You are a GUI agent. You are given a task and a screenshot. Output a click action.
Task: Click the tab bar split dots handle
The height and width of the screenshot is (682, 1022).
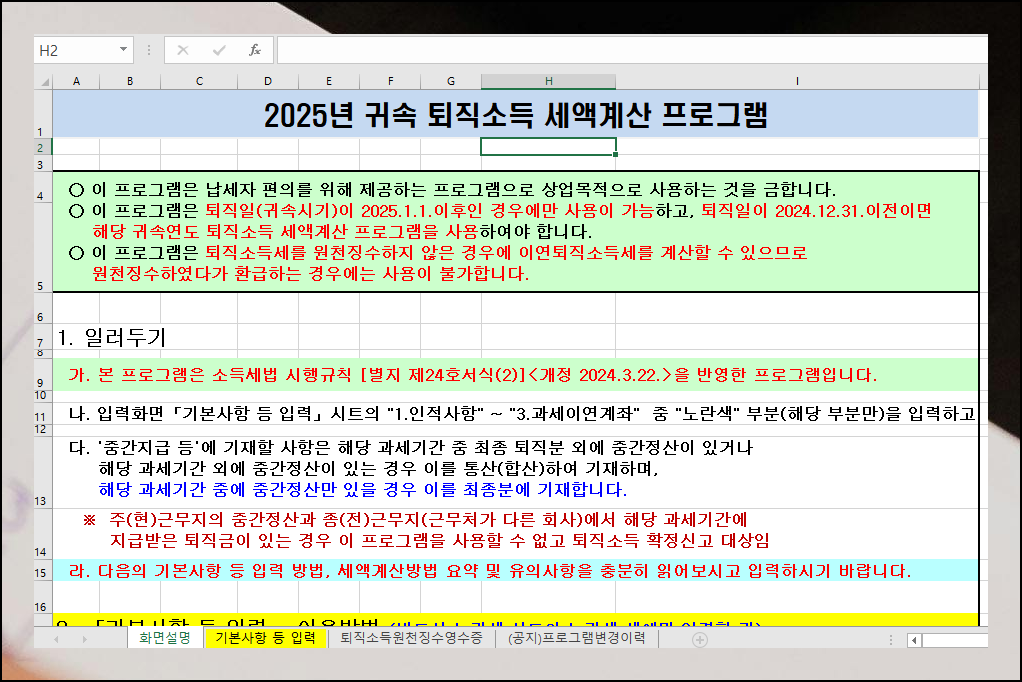[890, 640]
